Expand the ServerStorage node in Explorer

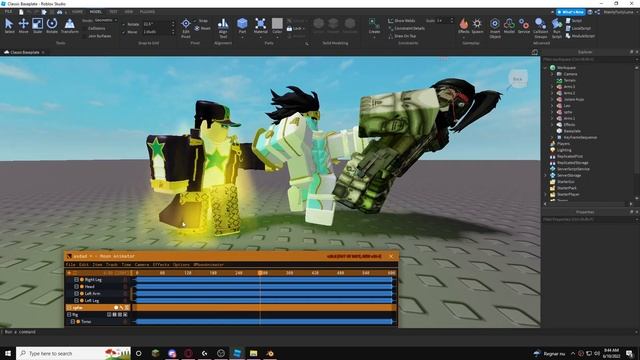546,176
